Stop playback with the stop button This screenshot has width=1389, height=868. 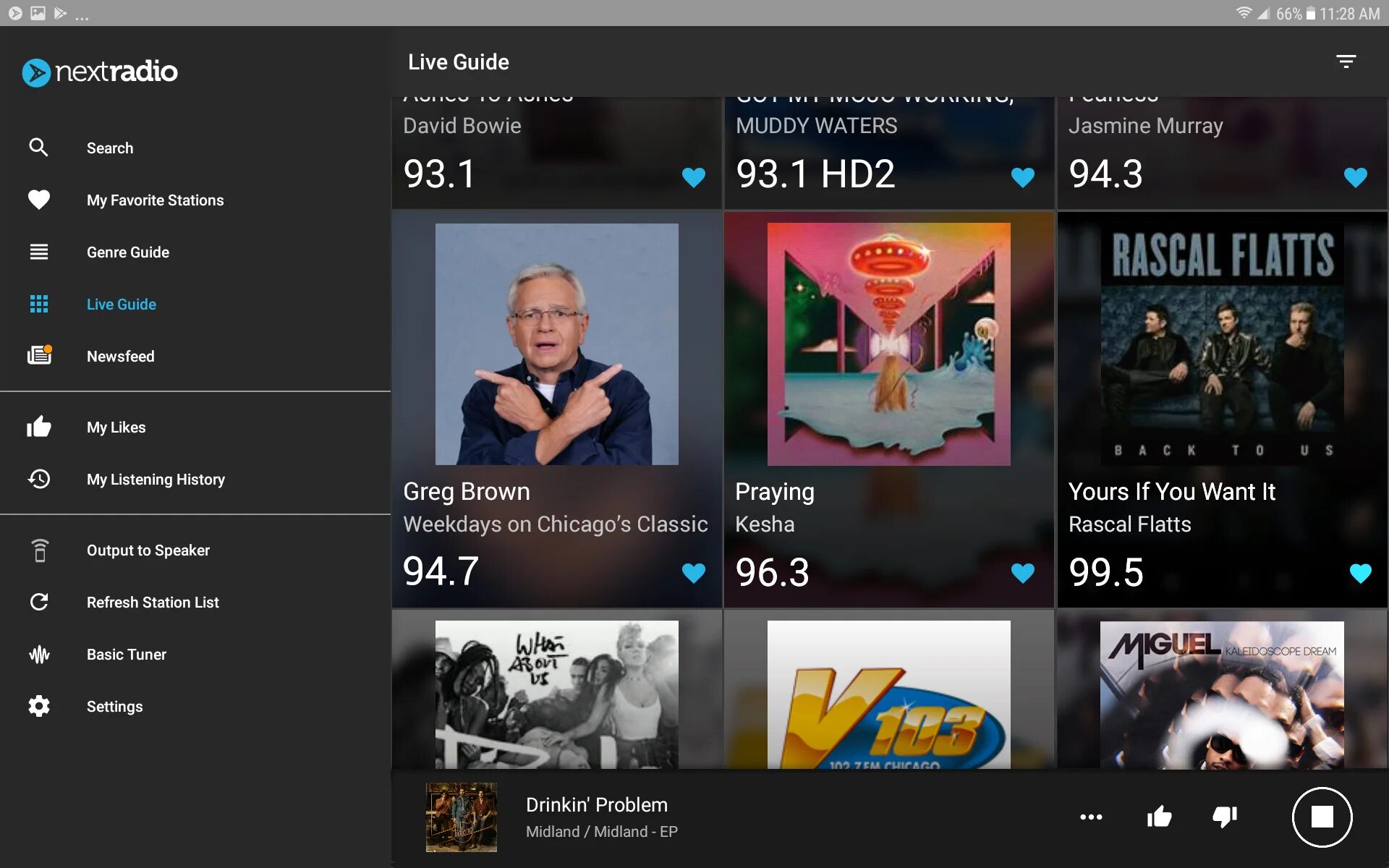pos(1322,817)
